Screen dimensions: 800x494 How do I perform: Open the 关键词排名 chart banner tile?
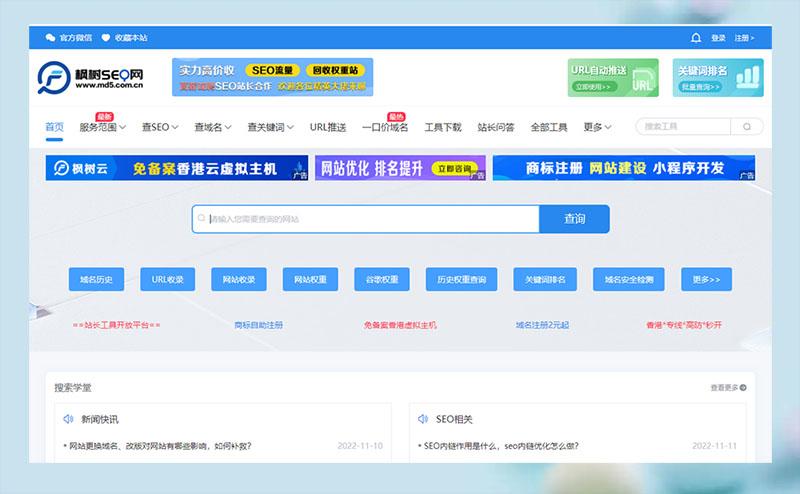[718, 78]
